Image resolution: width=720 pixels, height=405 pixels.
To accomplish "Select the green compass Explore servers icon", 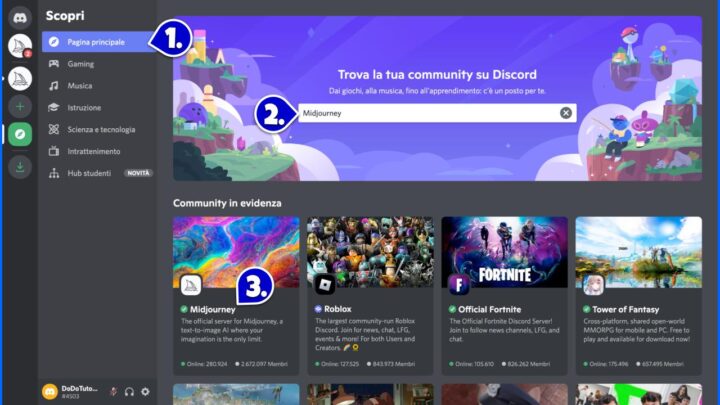I will 20,134.
